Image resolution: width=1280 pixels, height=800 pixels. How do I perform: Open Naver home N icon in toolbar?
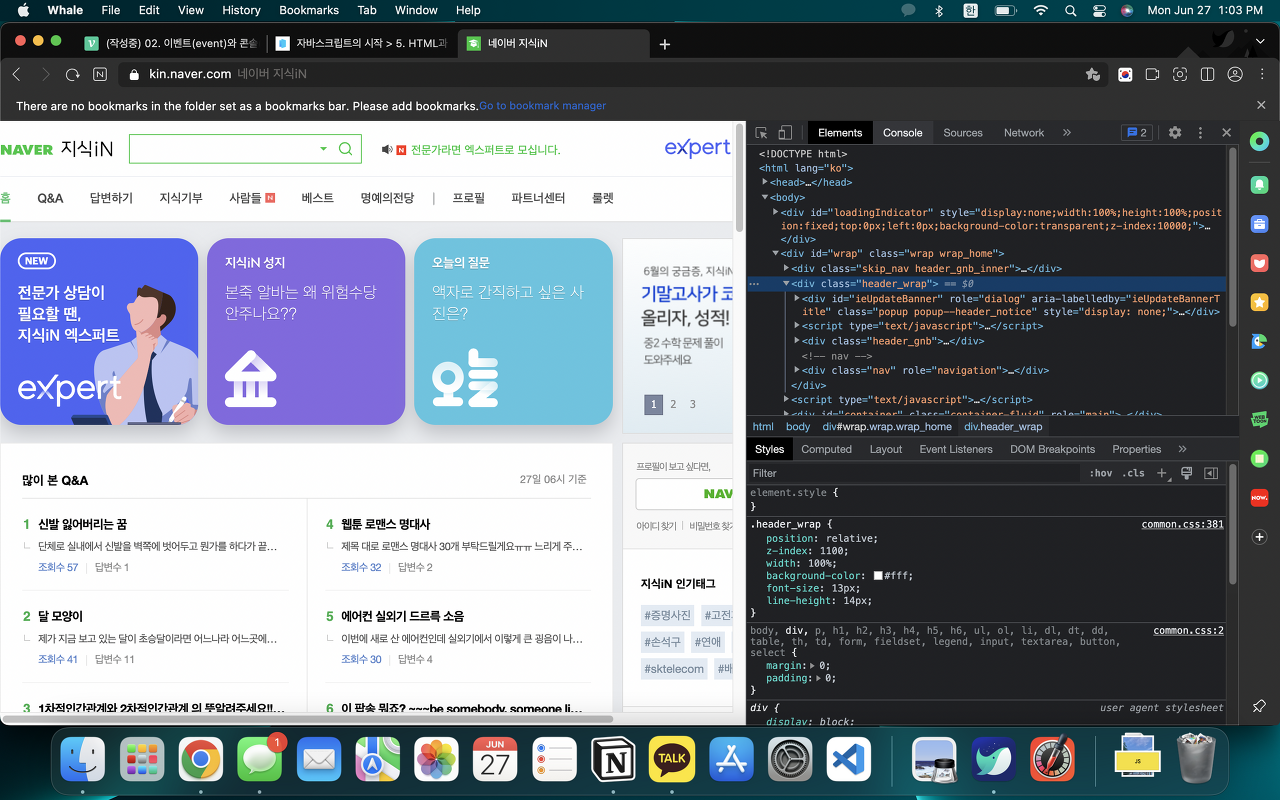100,74
